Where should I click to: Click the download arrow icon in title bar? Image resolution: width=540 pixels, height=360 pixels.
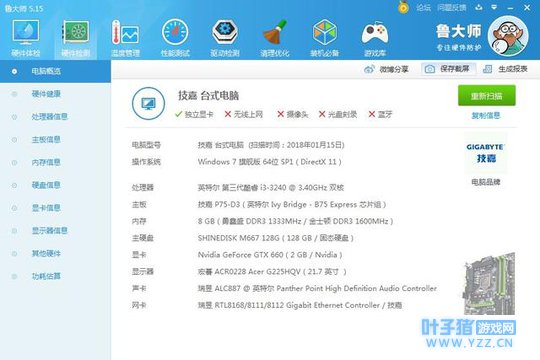[x=479, y=7]
